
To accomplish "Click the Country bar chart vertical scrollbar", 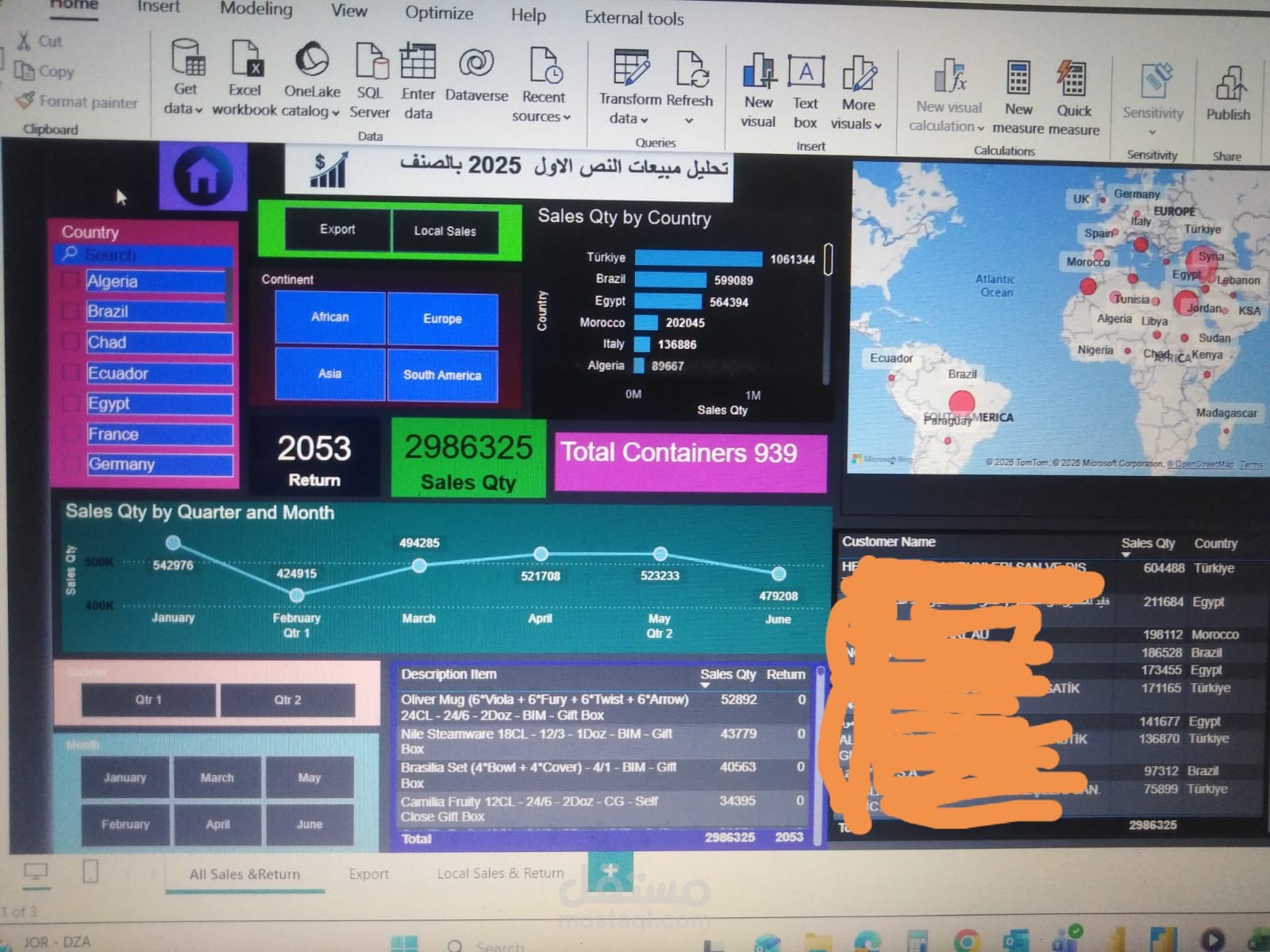I will tap(828, 259).
